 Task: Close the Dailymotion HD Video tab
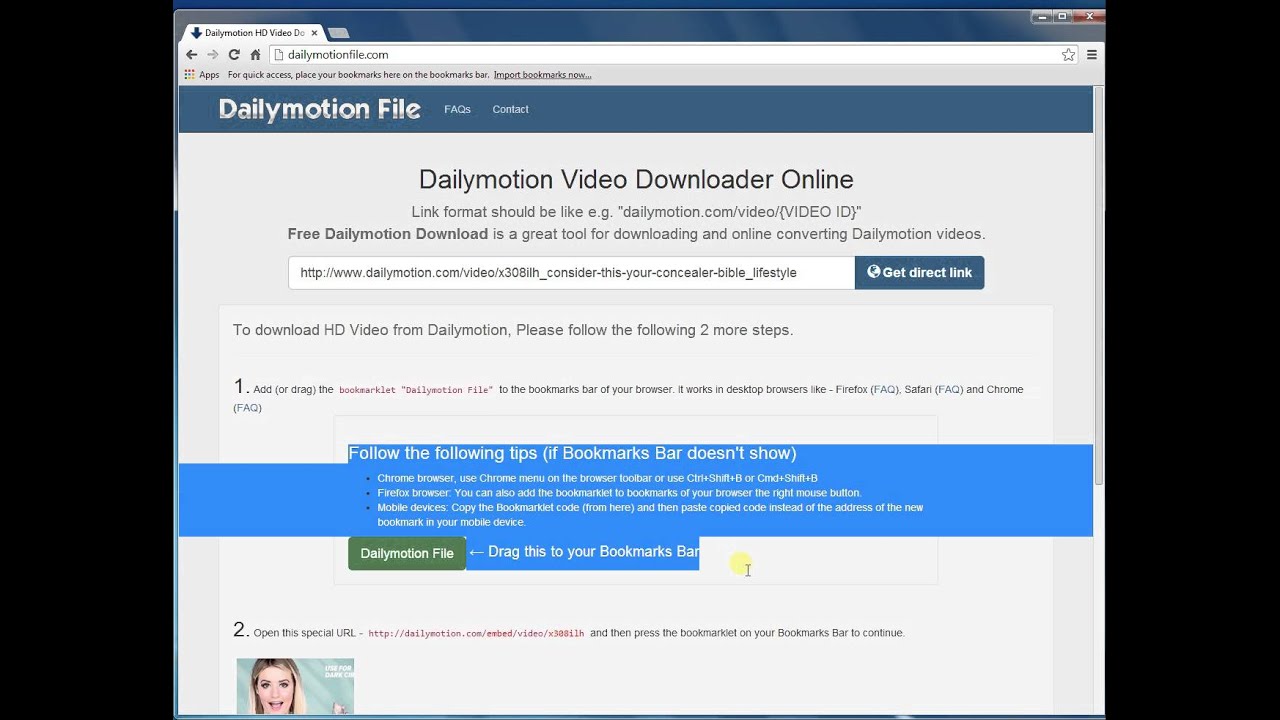tap(314, 33)
